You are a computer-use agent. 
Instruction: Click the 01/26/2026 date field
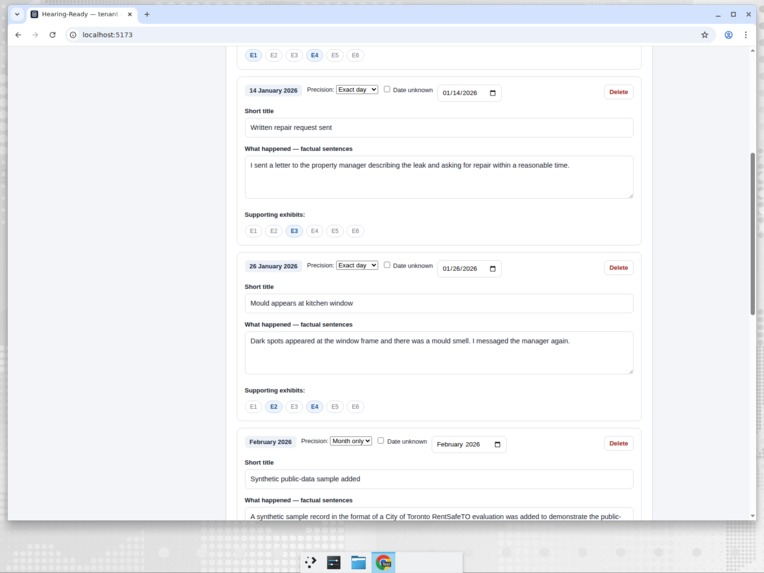(469, 269)
